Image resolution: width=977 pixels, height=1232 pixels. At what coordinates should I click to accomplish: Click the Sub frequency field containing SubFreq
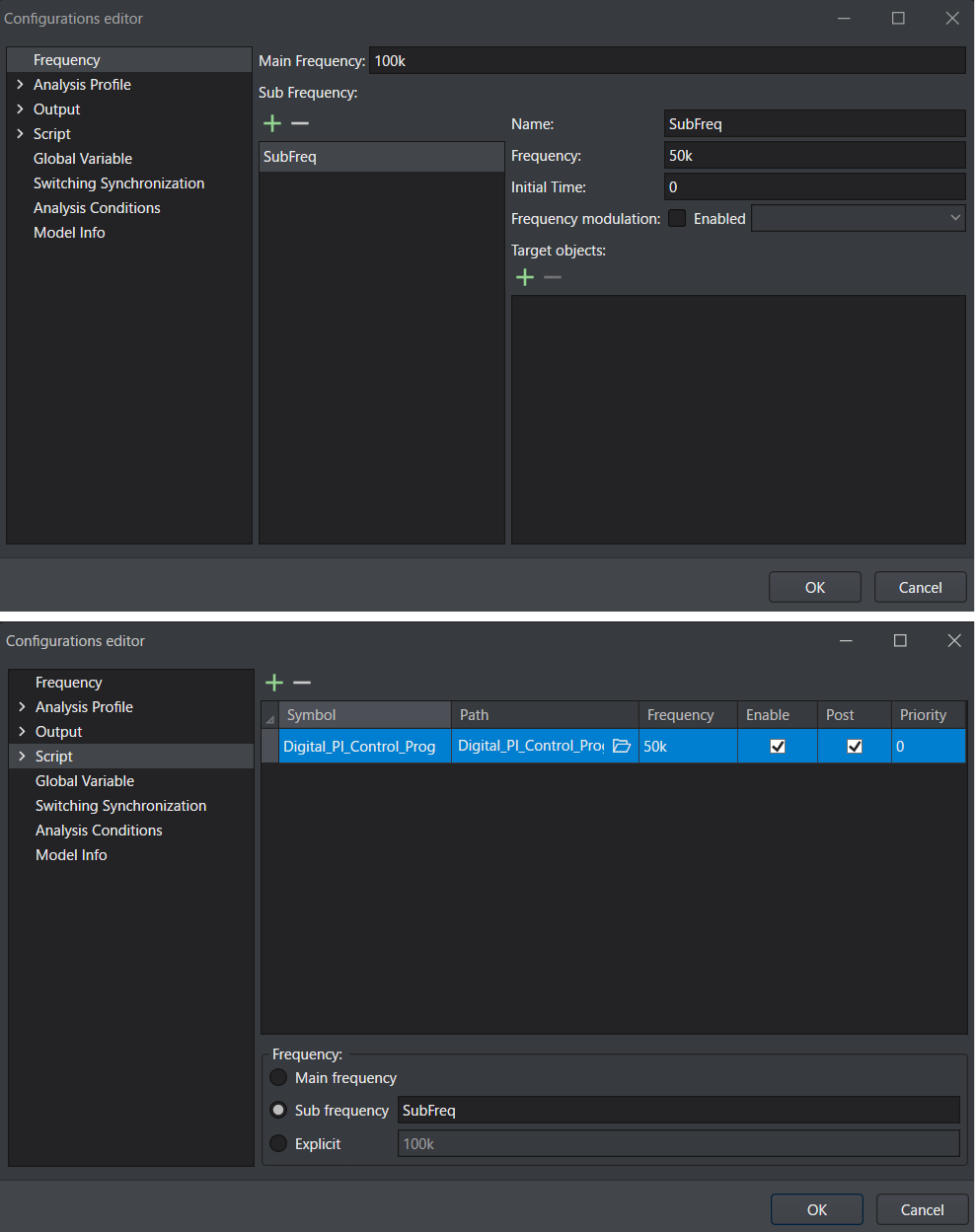tap(679, 1110)
